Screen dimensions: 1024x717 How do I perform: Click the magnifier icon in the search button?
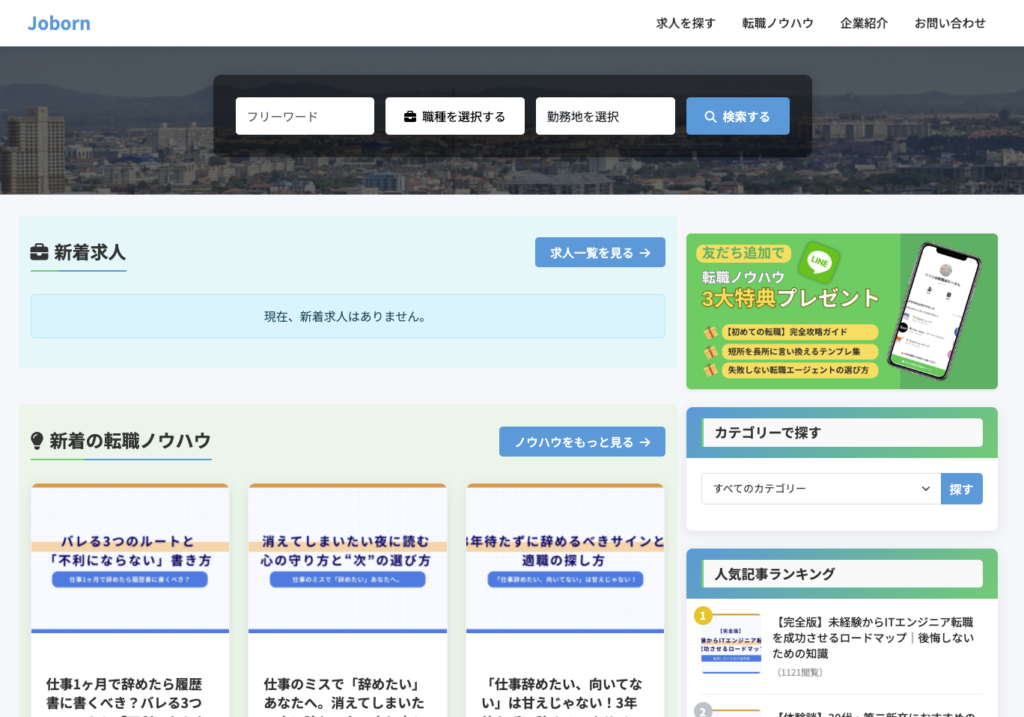click(710, 117)
